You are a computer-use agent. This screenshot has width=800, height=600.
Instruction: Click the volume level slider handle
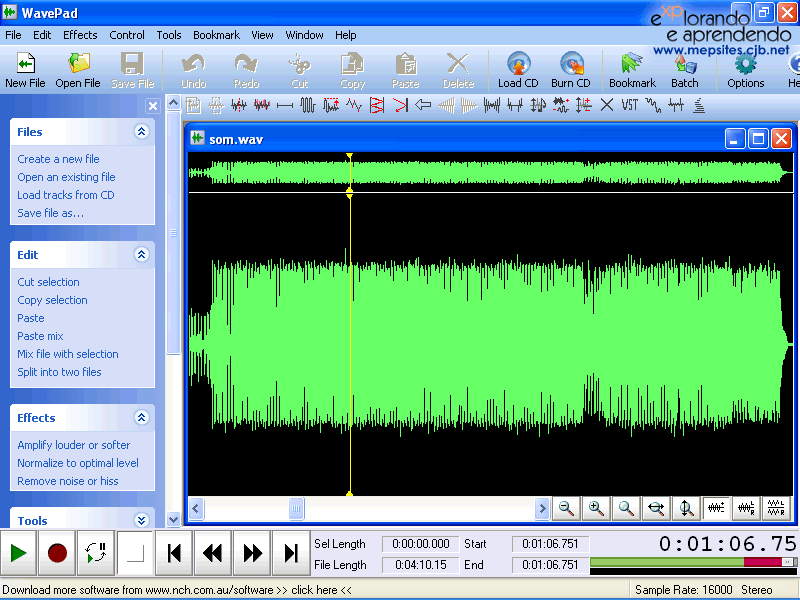click(x=787, y=562)
